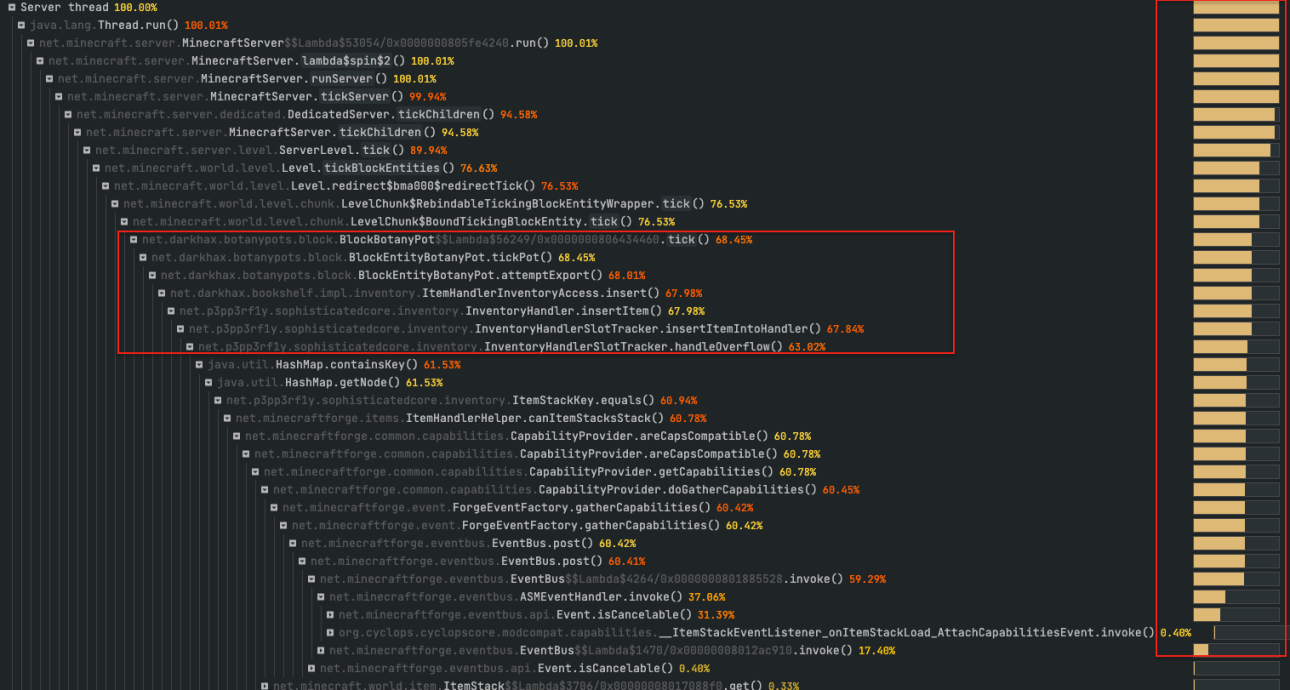Select the EventBus$$Lambda$4264 invoke() row
The width and height of the screenshot is (1290, 690).
pyautogui.click(x=602, y=579)
